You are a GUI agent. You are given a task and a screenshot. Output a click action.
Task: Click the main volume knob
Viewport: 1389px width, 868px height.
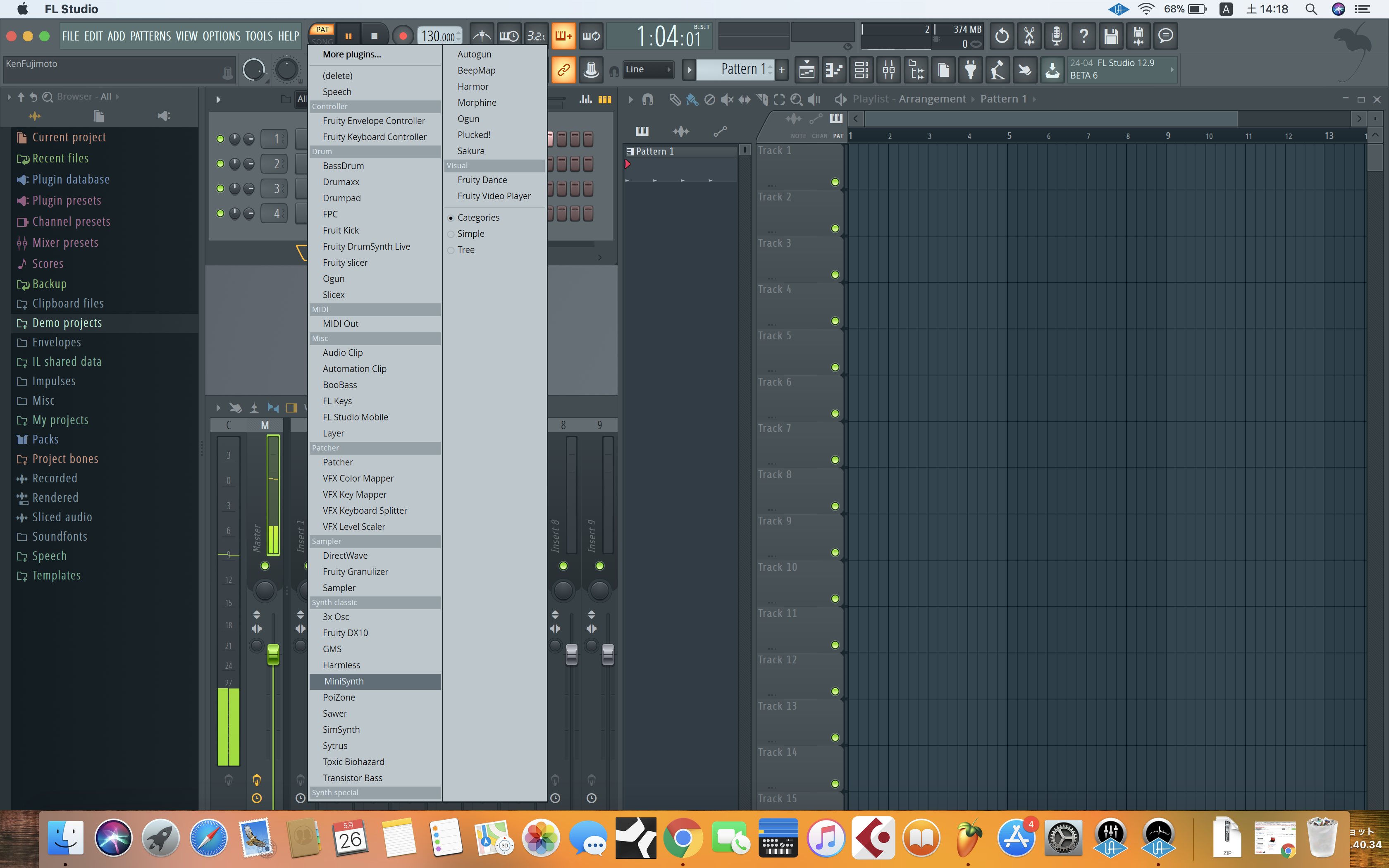tap(253, 70)
